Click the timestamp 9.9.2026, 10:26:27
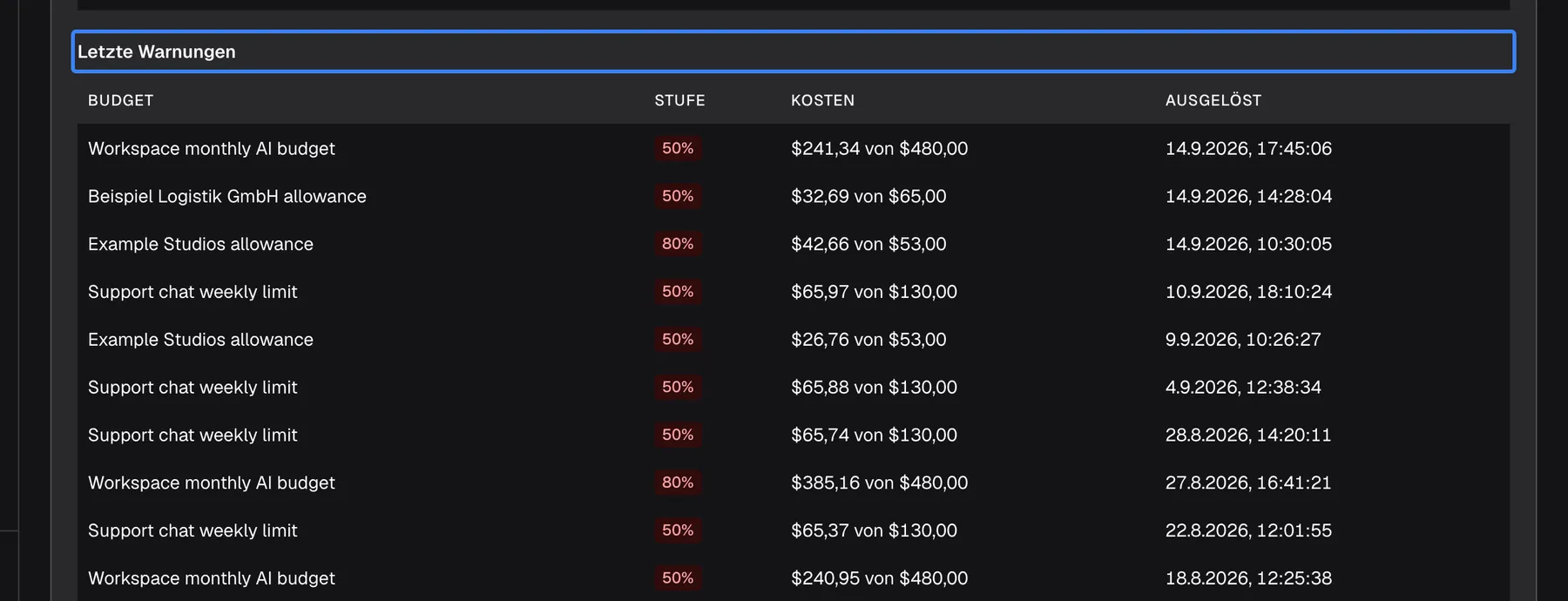Image resolution: width=1568 pixels, height=601 pixels. [1243, 340]
